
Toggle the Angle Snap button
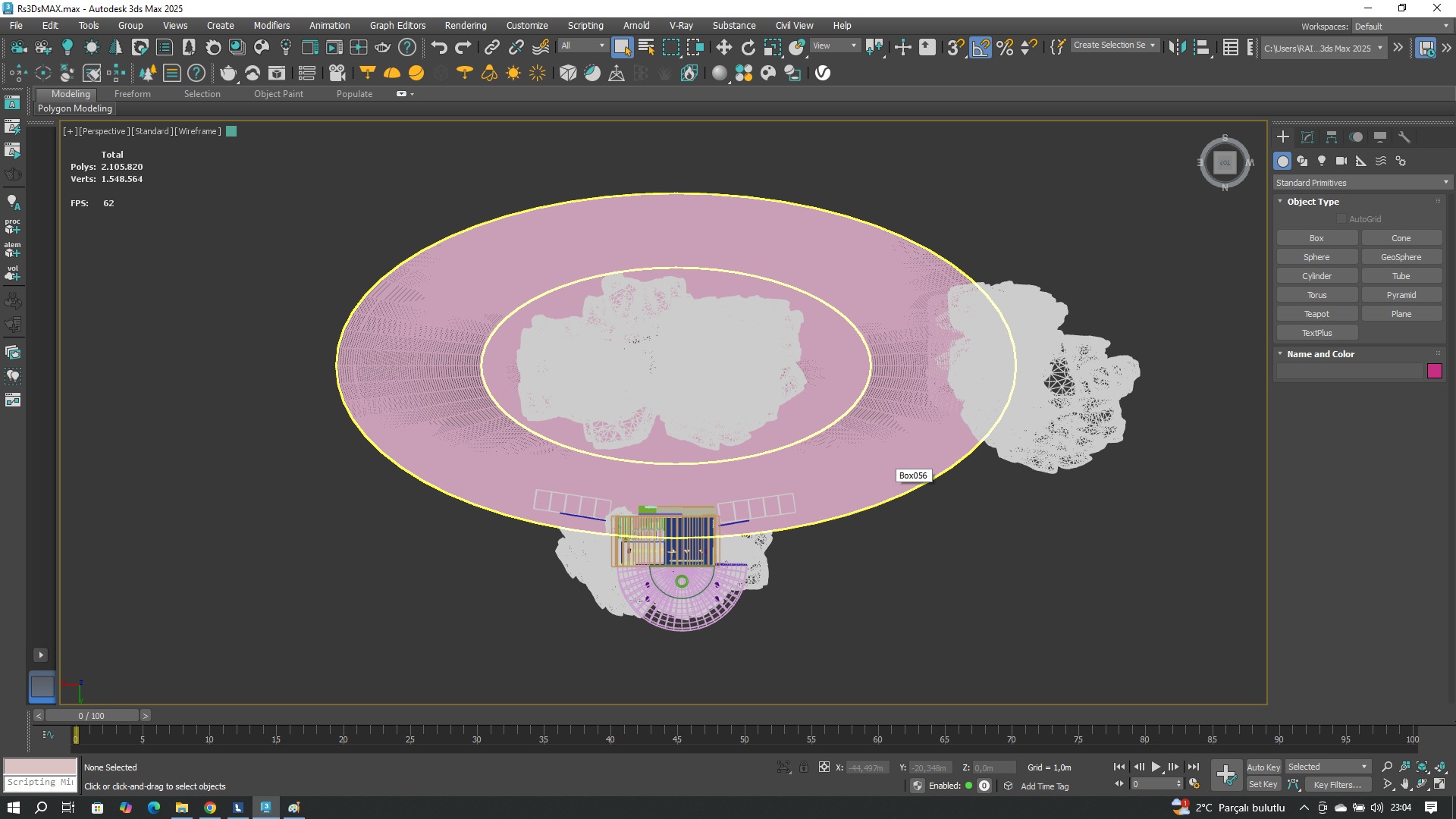981,47
